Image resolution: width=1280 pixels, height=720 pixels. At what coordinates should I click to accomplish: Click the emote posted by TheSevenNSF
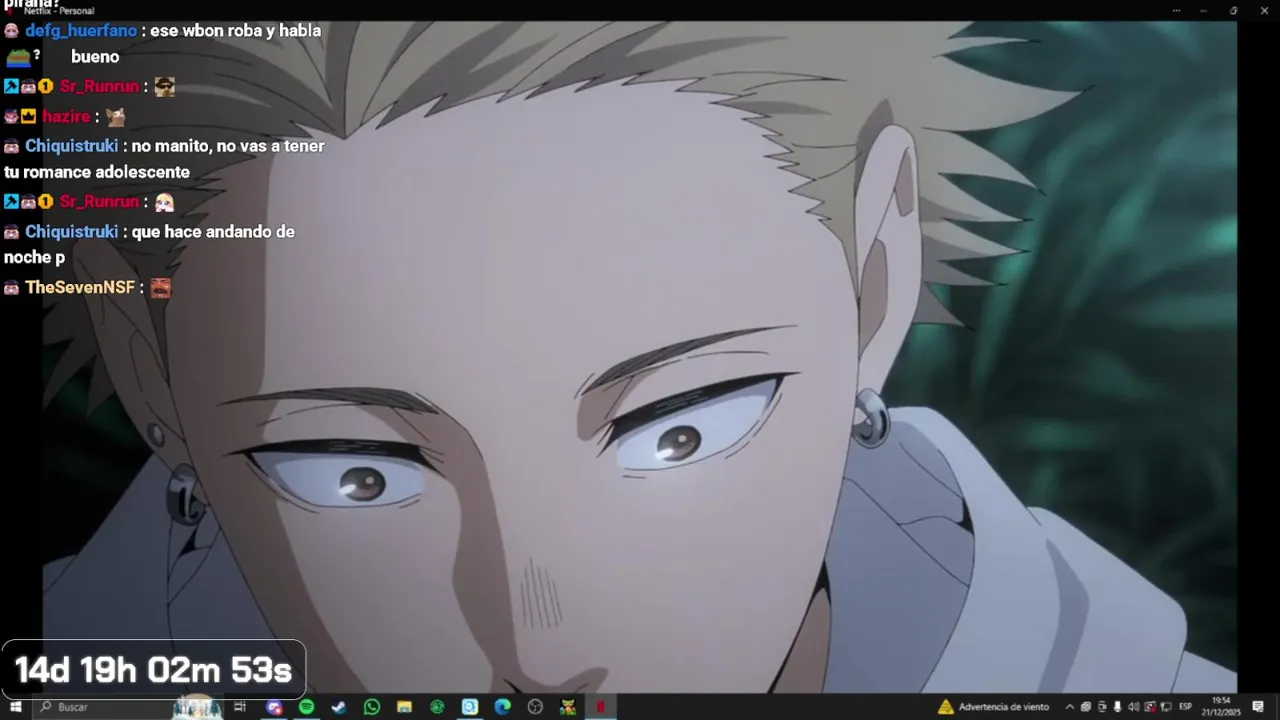tap(161, 288)
